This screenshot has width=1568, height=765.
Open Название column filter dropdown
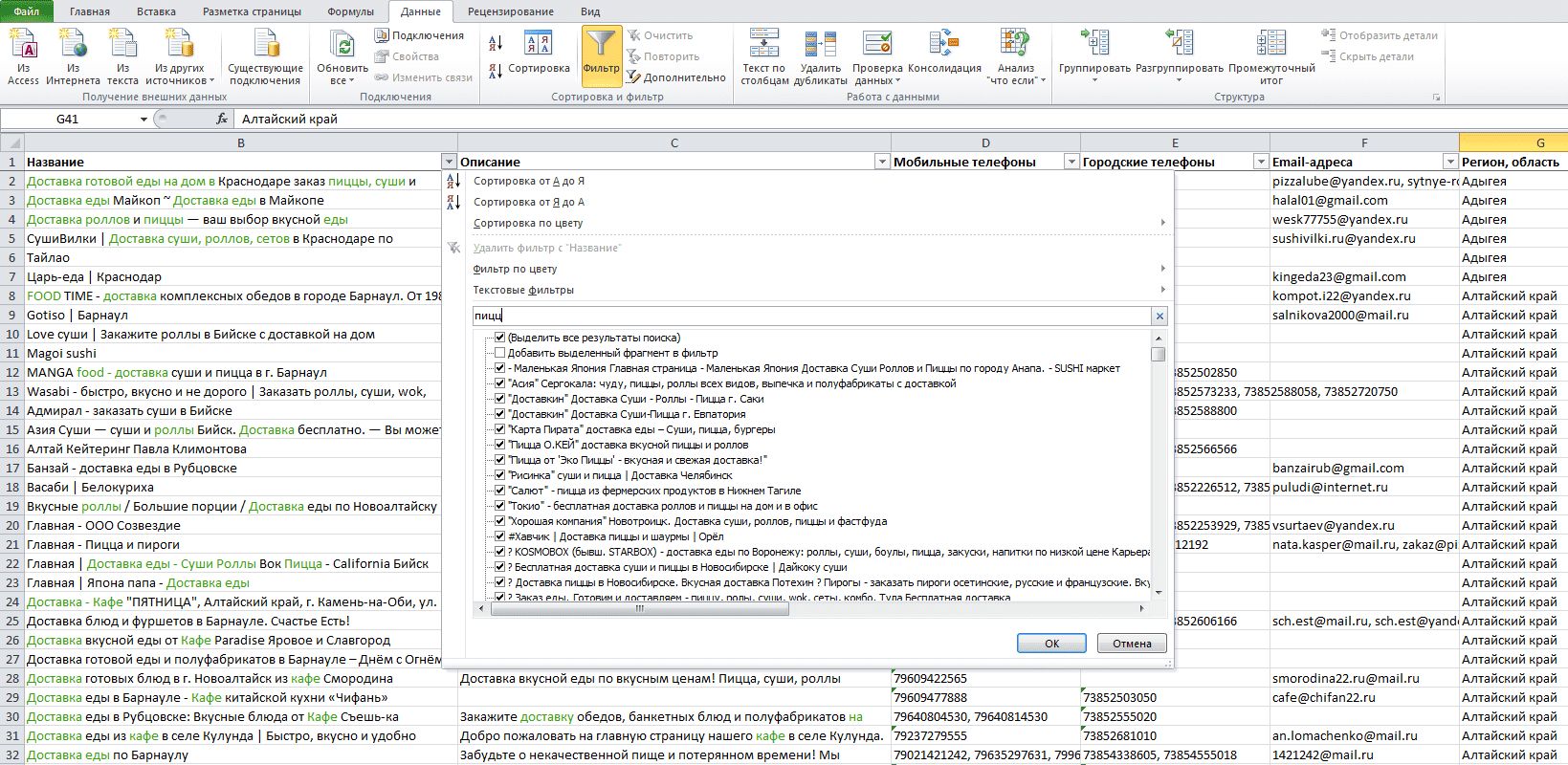(449, 162)
